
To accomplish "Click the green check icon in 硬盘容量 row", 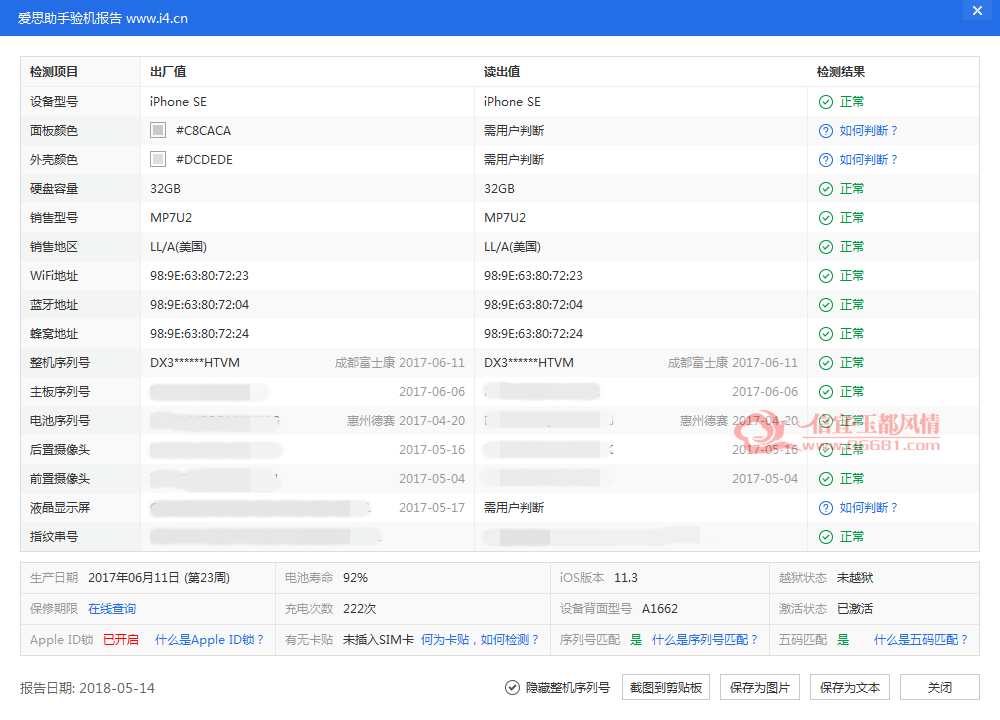I will pos(825,189).
